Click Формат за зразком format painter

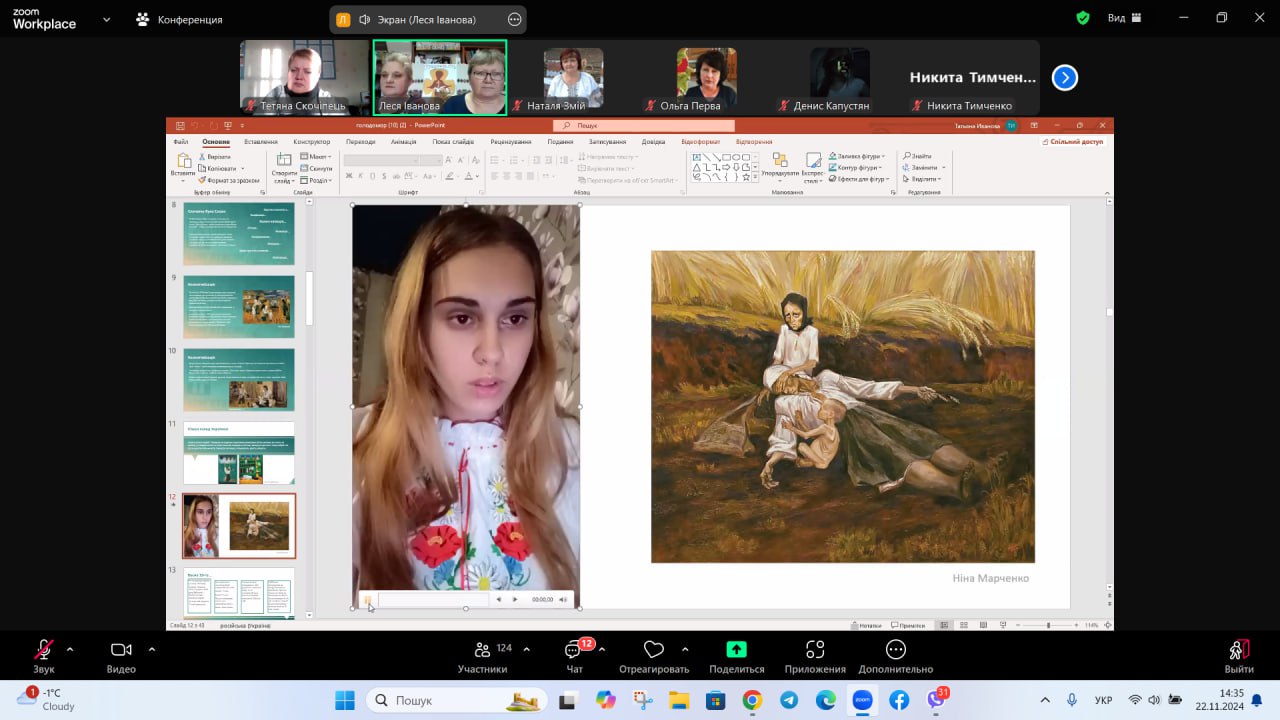point(229,180)
